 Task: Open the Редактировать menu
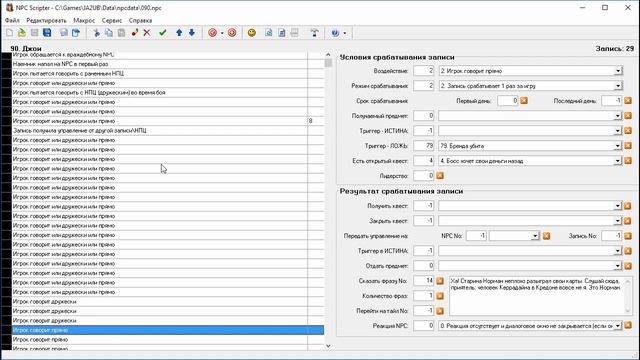tap(46, 20)
